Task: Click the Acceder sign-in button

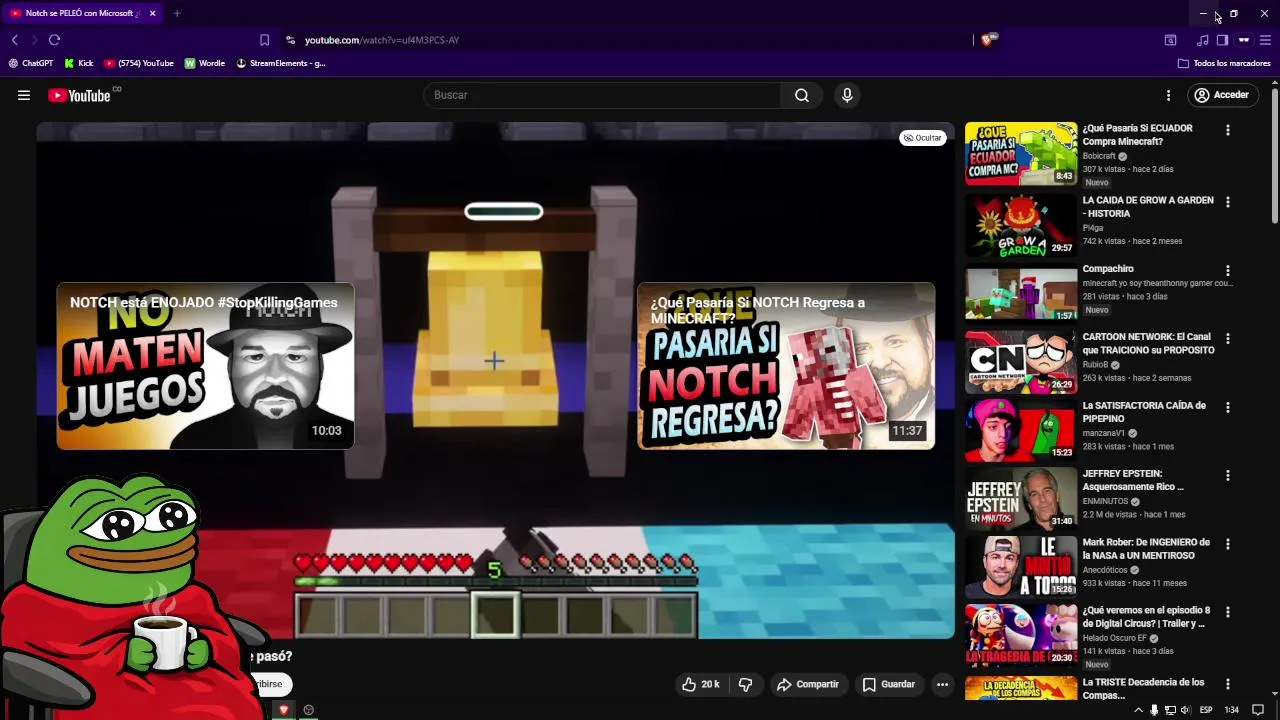Action: click(1221, 95)
